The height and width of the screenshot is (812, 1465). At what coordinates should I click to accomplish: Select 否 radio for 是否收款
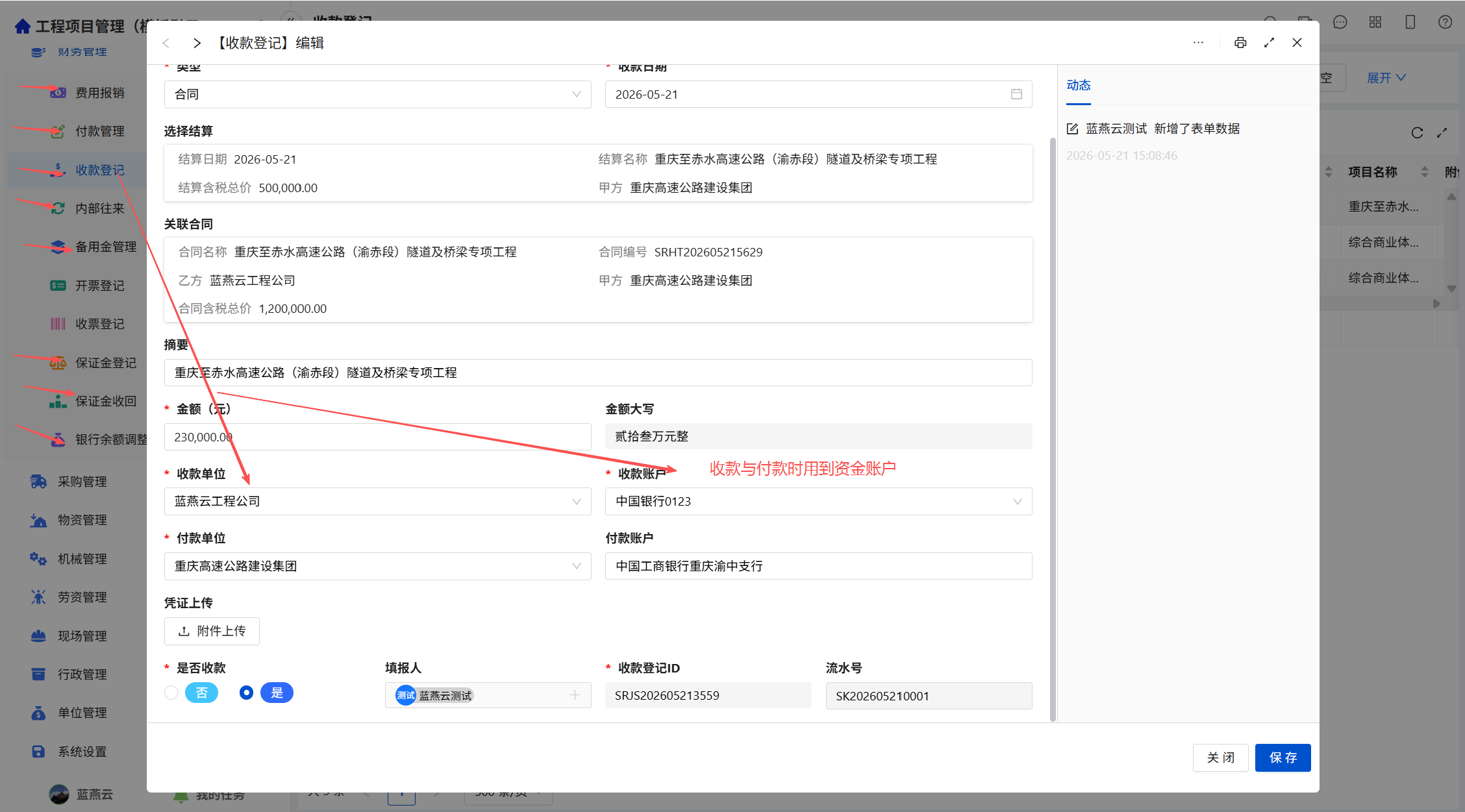coord(171,693)
